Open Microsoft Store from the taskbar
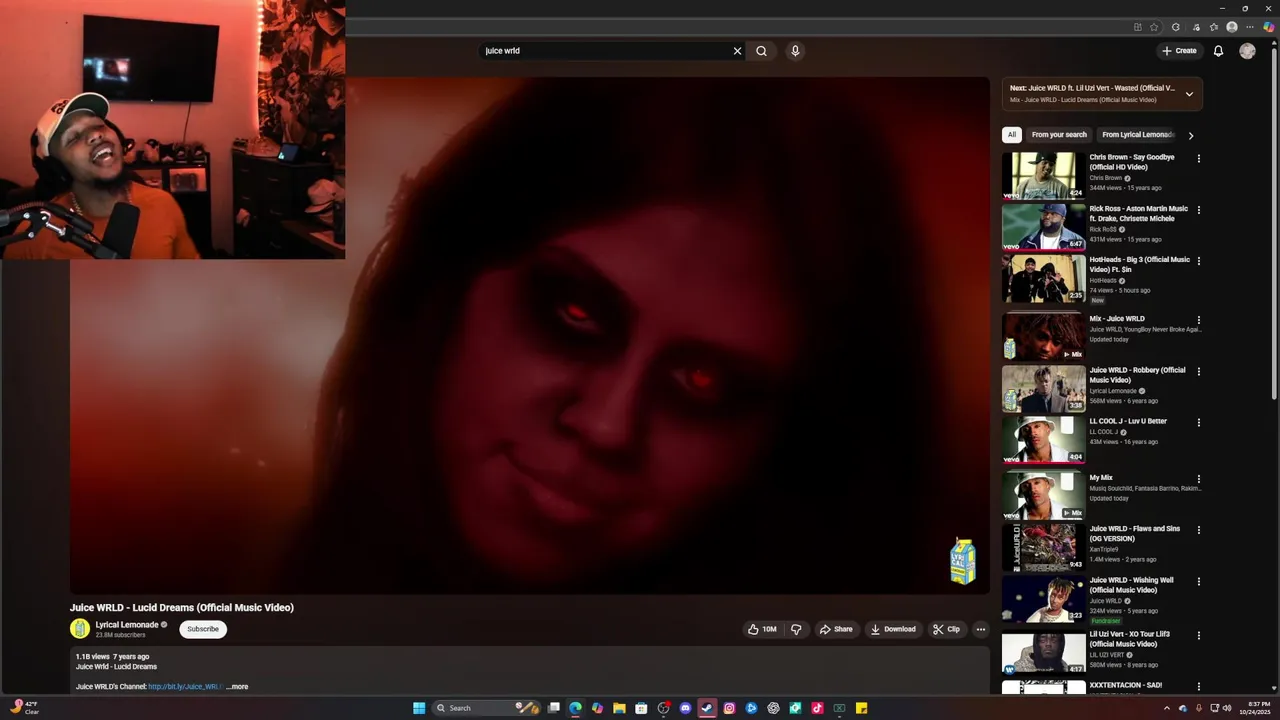Viewport: 1280px width, 720px height. [x=641, y=708]
